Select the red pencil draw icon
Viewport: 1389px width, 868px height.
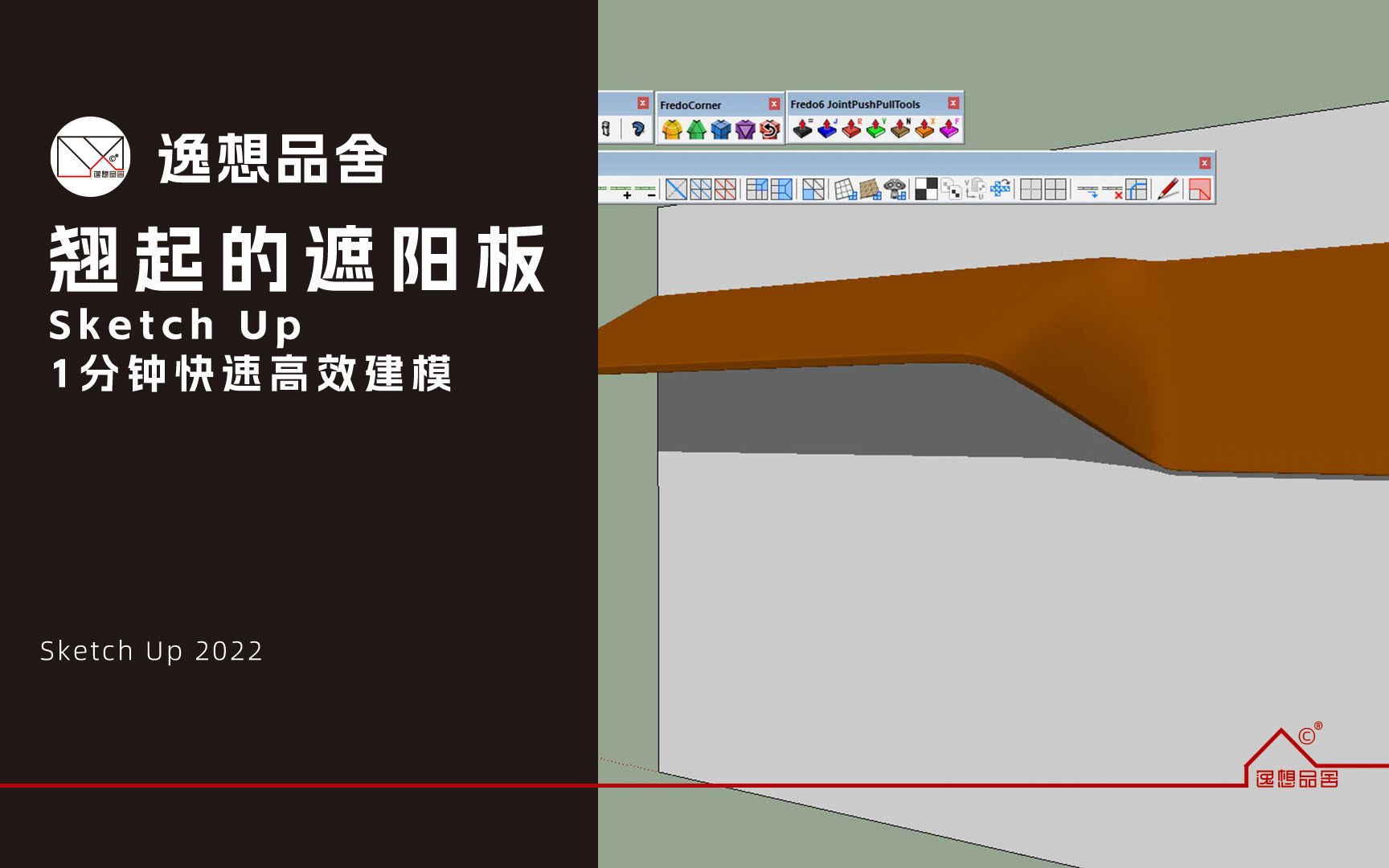(1168, 189)
